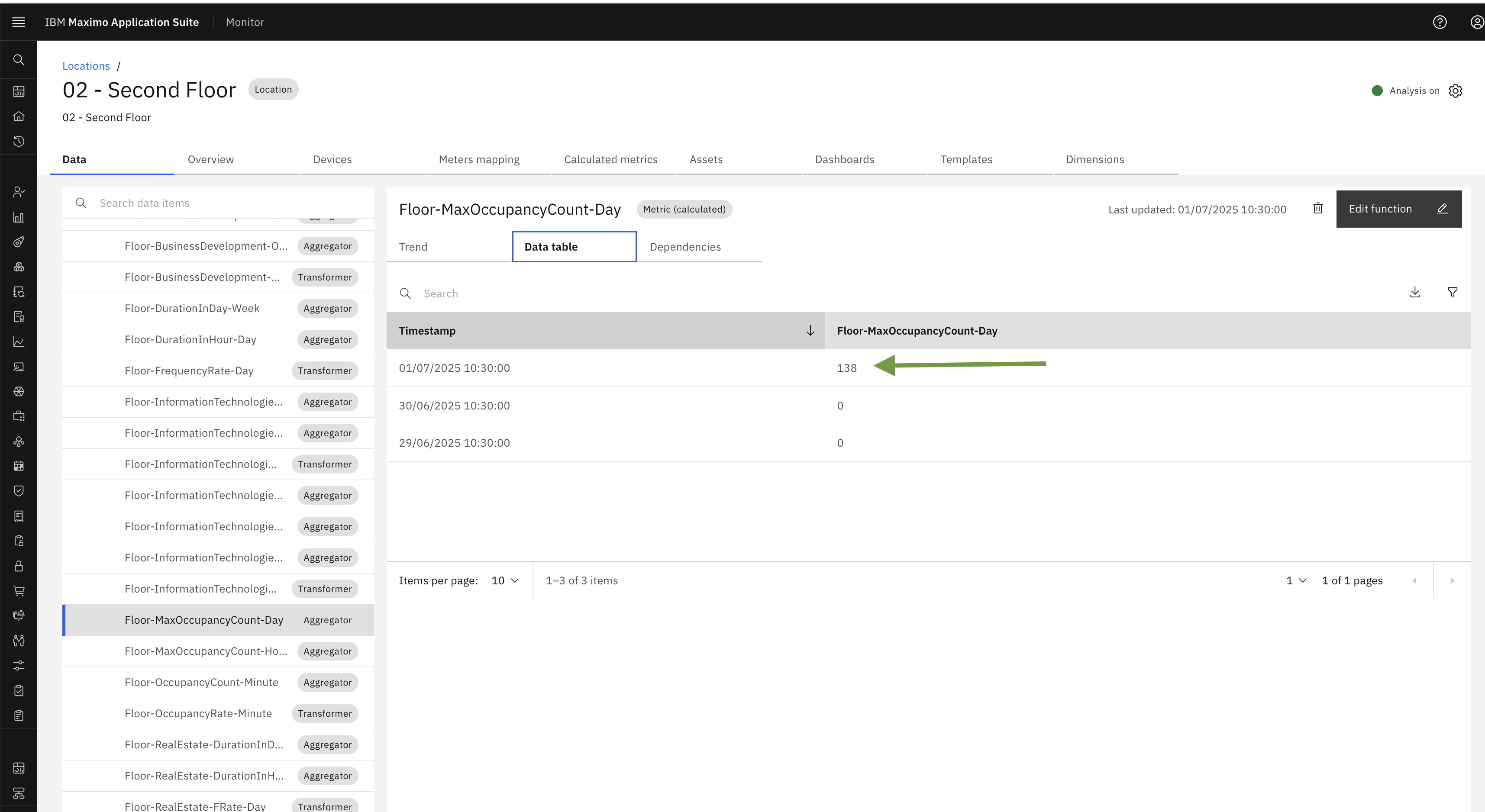Download the data table

point(1415,293)
